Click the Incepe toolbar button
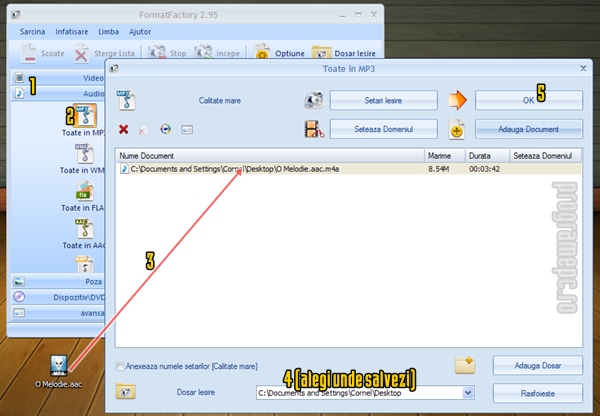600x416 pixels. tap(217, 53)
